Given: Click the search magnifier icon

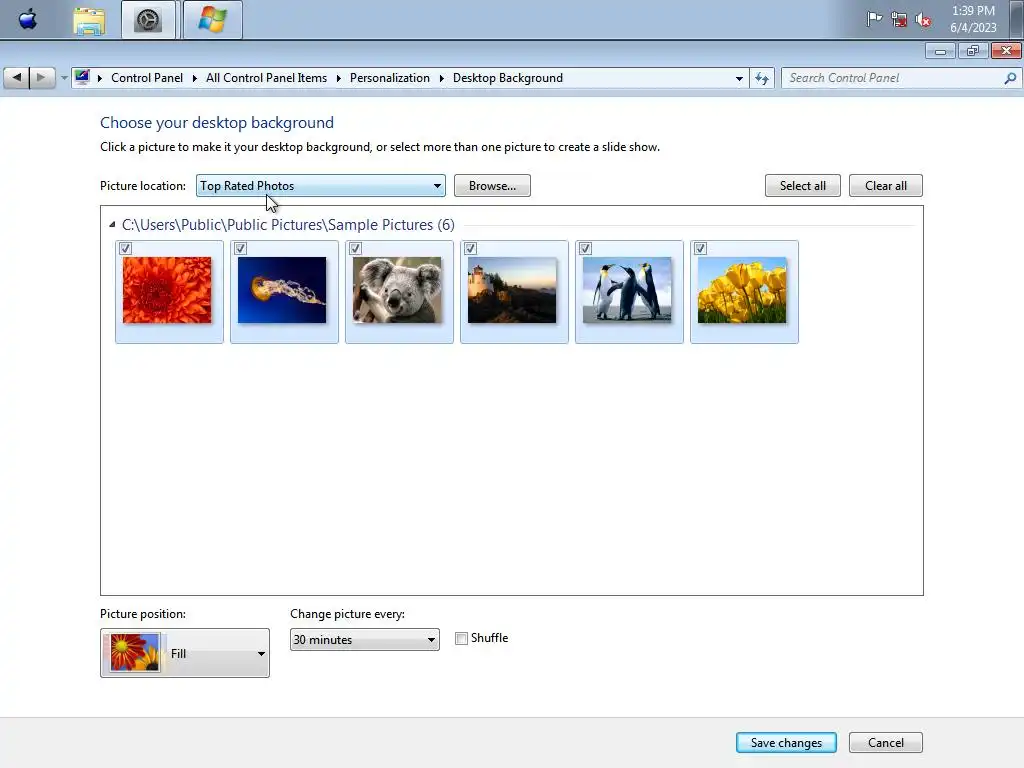Looking at the screenshot, I should click(1010, 78).
